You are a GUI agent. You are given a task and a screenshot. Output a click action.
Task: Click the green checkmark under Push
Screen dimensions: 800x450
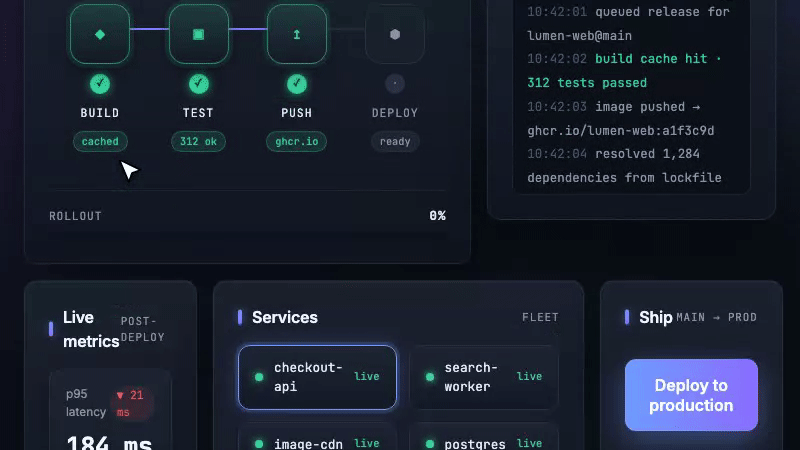point(296,84)
